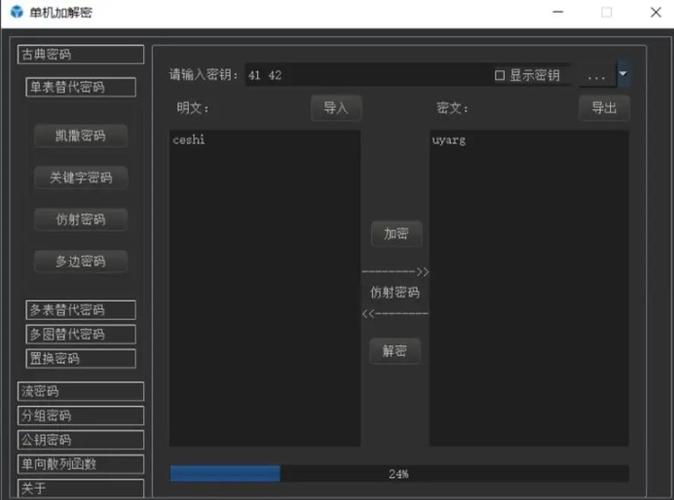
Task: Click the app logo icon in title bar
Action: pyautogui.click(x=16, y=12)
